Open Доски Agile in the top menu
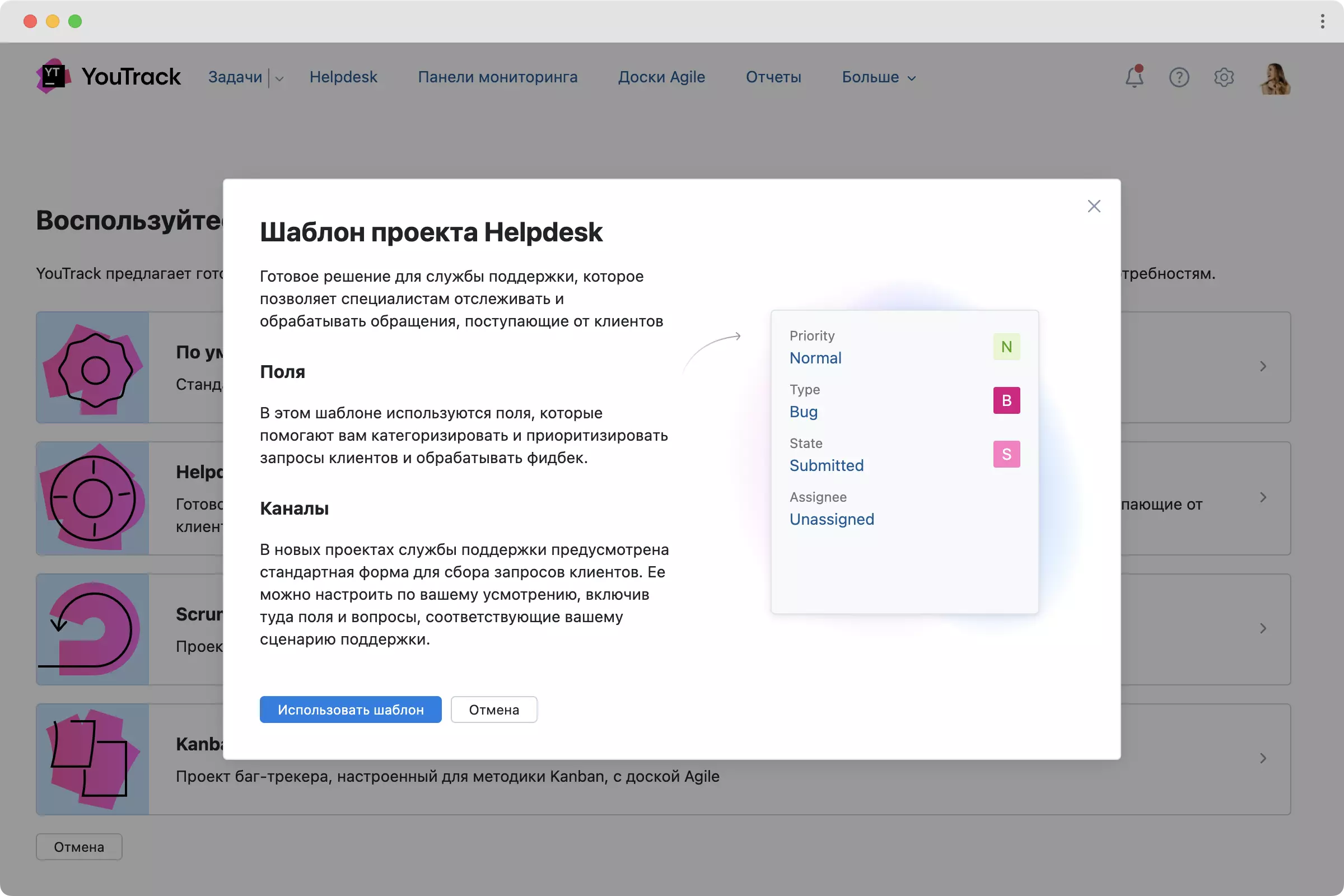This screenshot has height=896, width=1344. click(x=661, y=77)
